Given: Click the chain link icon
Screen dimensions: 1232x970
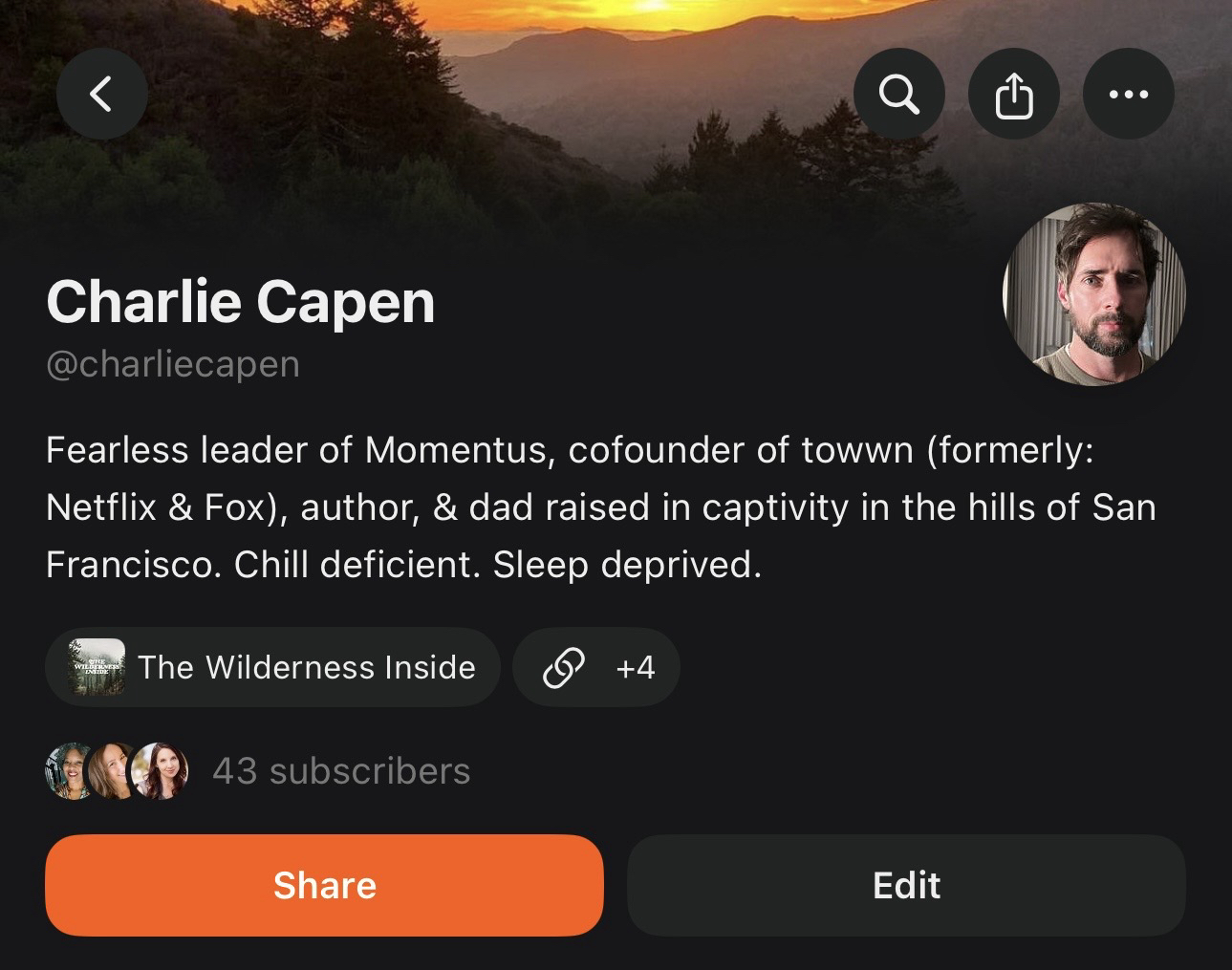Looking at the screenshot, I should [563, 667].
